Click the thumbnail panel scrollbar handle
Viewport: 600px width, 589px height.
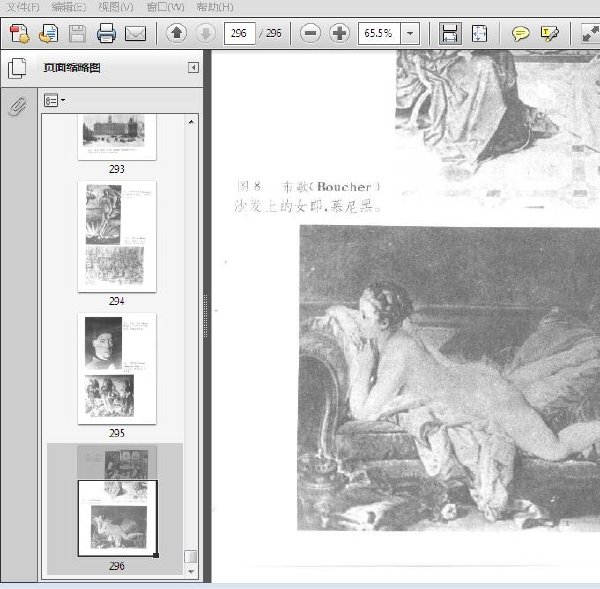click(191, 557)
